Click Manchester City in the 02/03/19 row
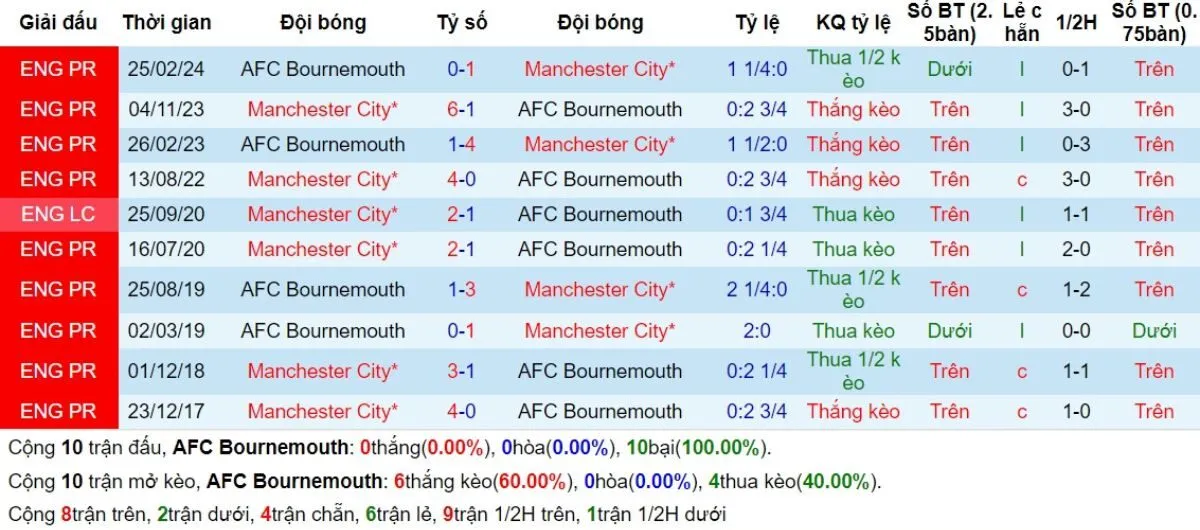This screenshot has width=1200, height=530. [600, 330]
